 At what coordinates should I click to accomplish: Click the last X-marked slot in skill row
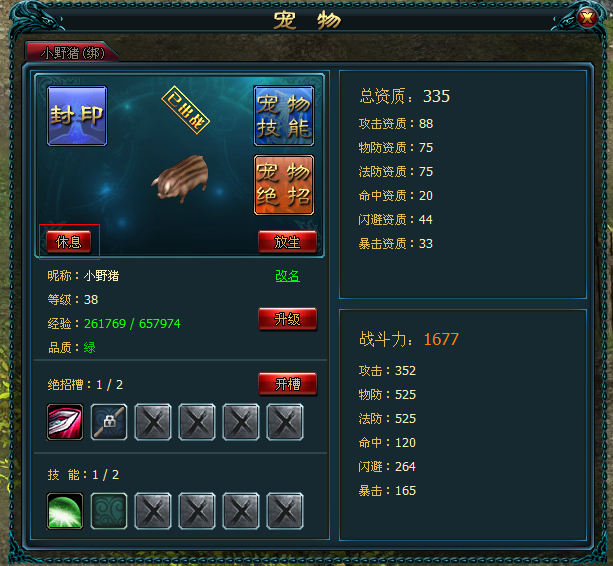285,511
